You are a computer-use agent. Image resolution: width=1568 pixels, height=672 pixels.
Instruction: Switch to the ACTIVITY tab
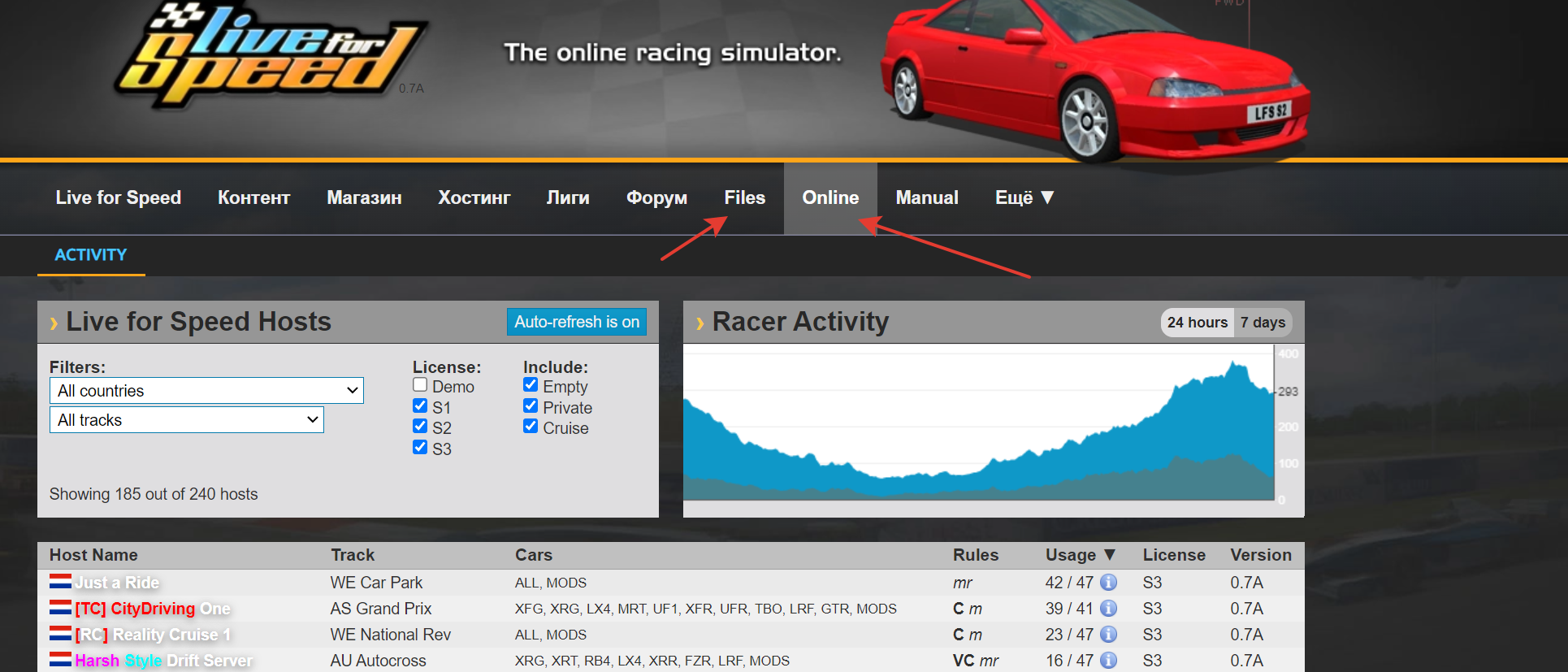(91, 255)
